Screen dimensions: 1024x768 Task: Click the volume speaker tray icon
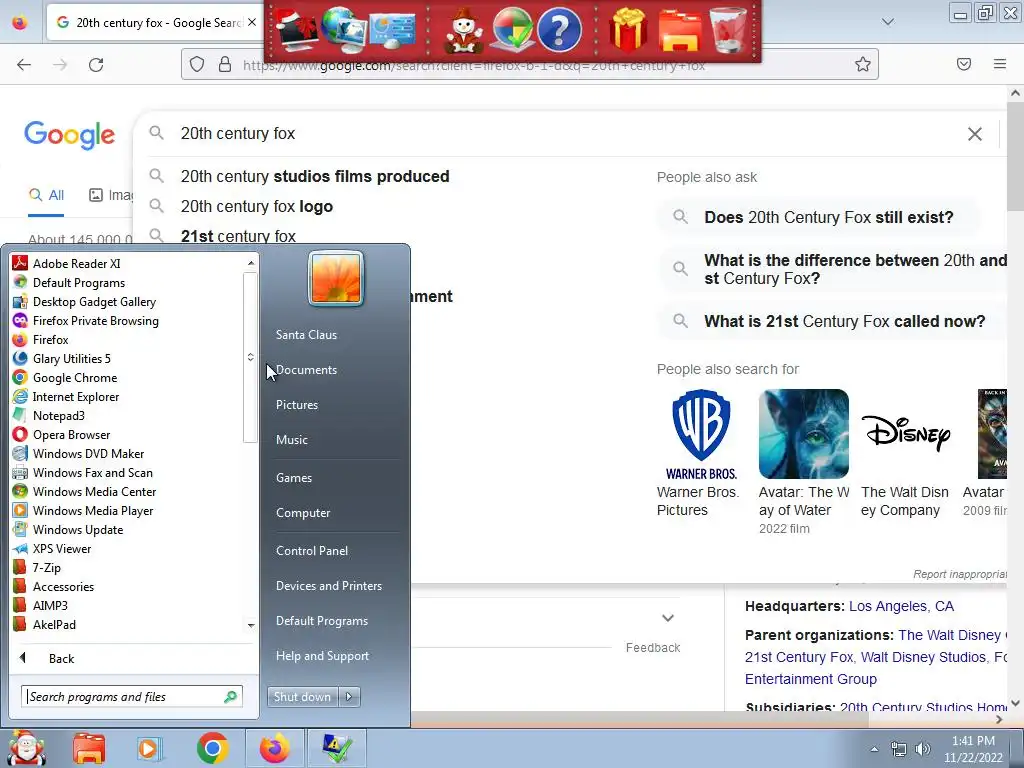click(x=922, y=749)
